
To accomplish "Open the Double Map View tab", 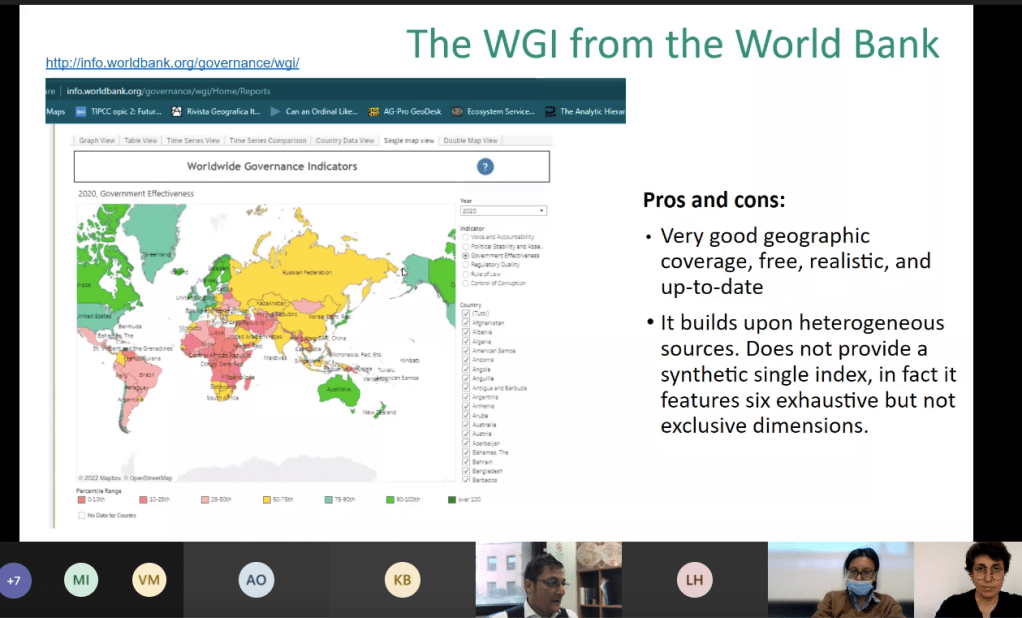I will 470,141.
